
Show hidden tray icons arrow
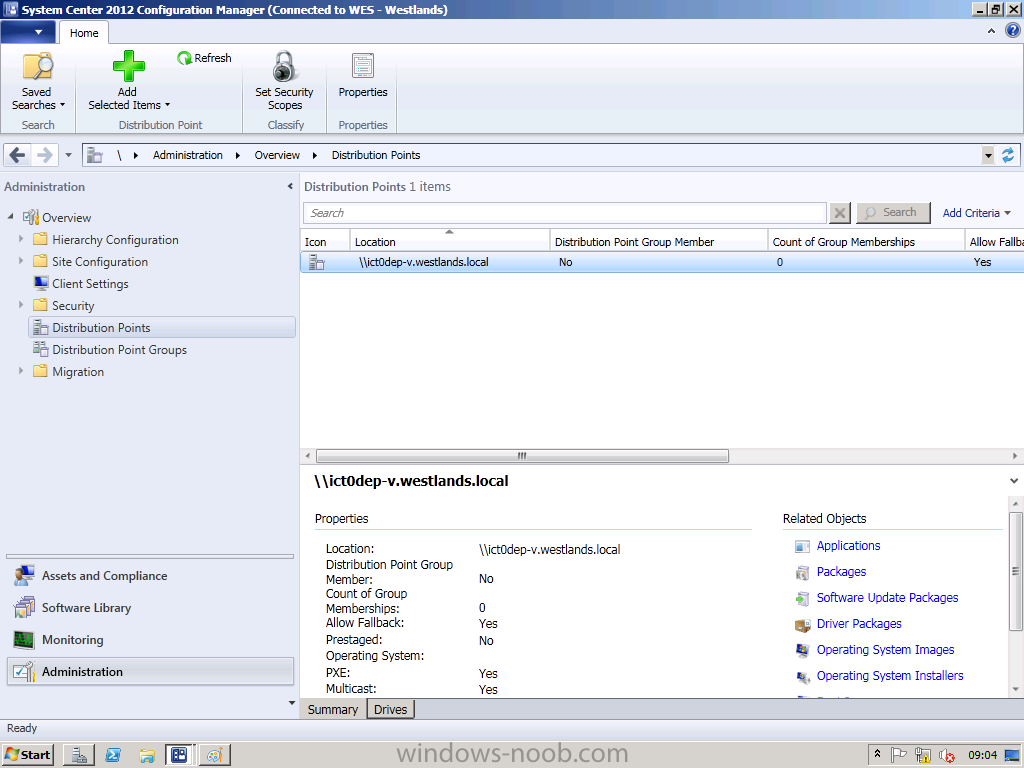coord(877,754)
